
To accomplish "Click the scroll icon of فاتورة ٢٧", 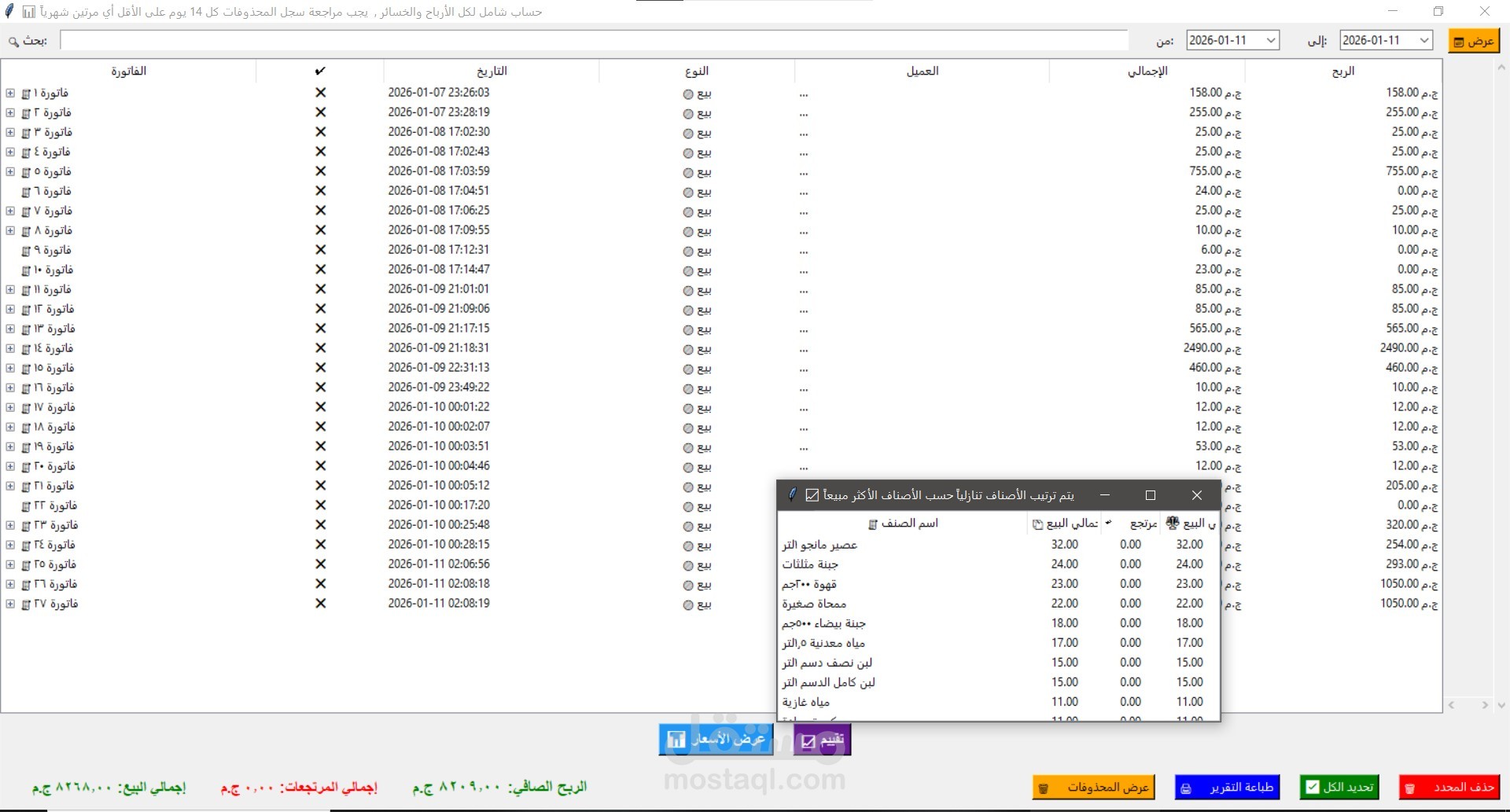I will pos(26,604).
